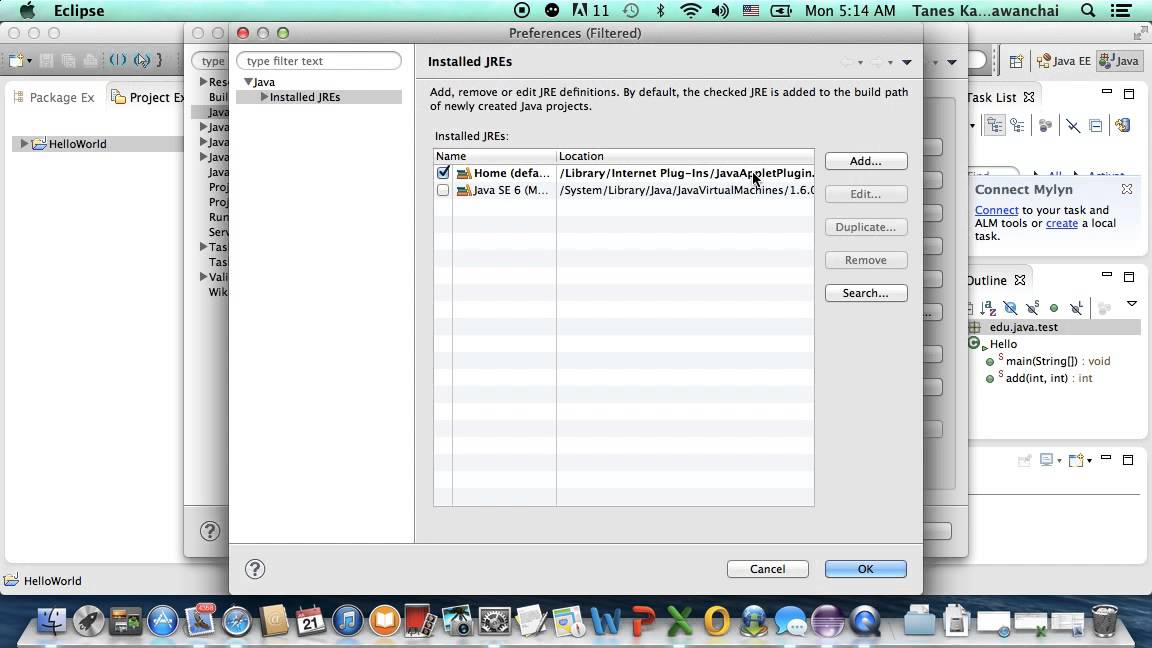Follow the create link in Mylyn notice

1062,223
